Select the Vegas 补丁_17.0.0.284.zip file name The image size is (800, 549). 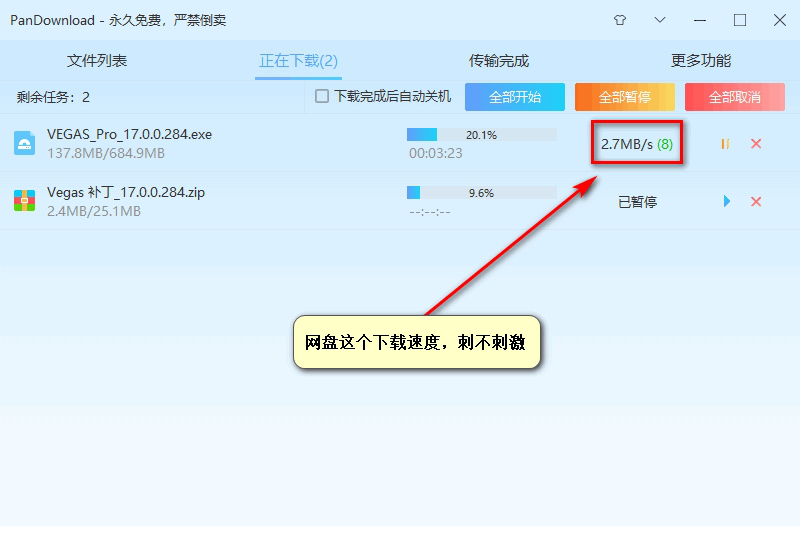pos(126,192)
